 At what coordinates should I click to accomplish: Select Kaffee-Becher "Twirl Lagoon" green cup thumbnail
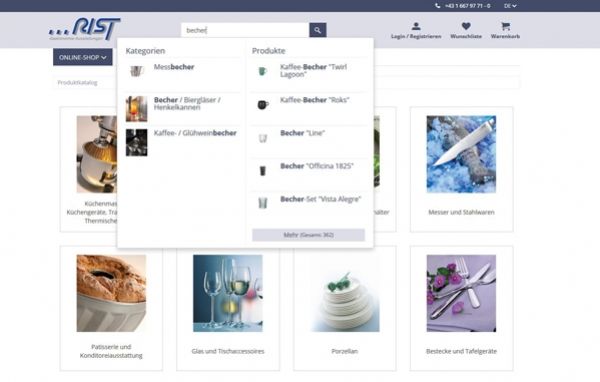click(x=262, y=71)
